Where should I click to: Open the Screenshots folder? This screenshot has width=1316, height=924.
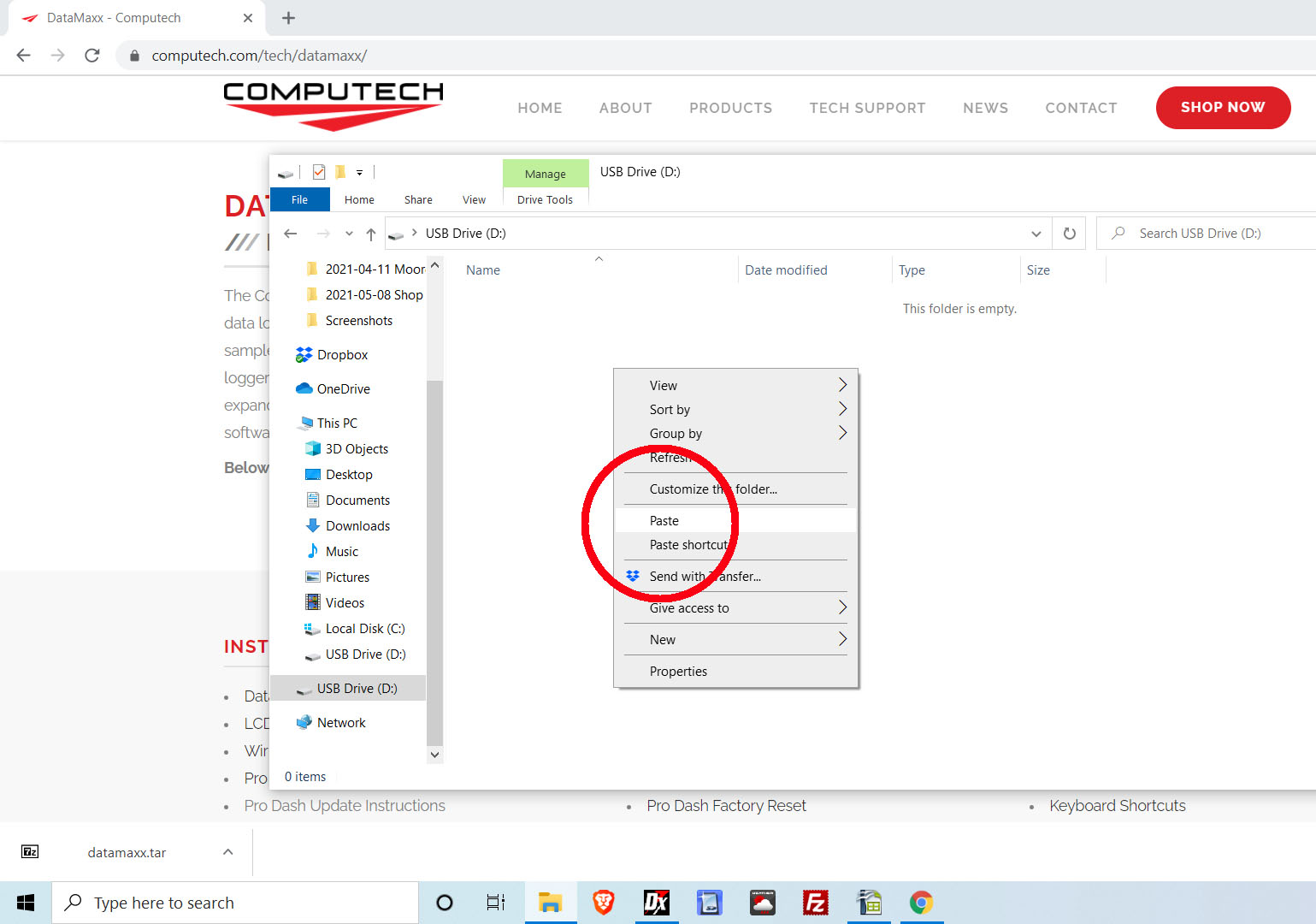tap(359, 320)
